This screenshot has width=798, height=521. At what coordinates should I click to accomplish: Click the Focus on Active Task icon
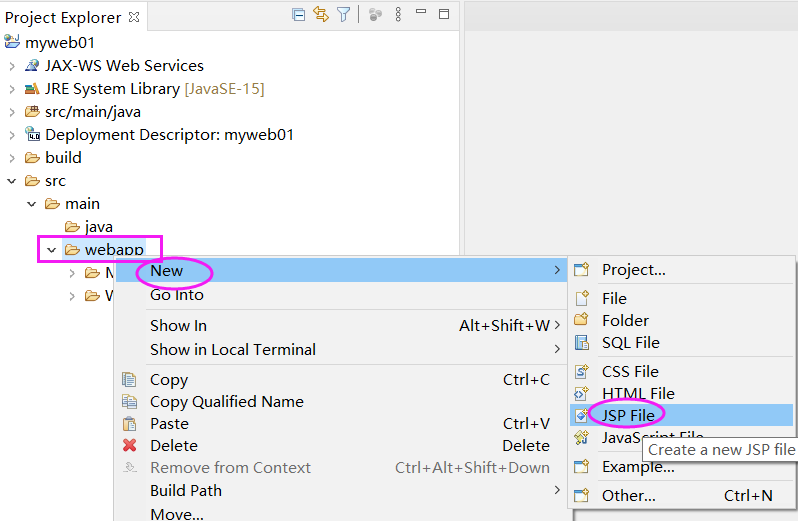(x=375, y=15)
